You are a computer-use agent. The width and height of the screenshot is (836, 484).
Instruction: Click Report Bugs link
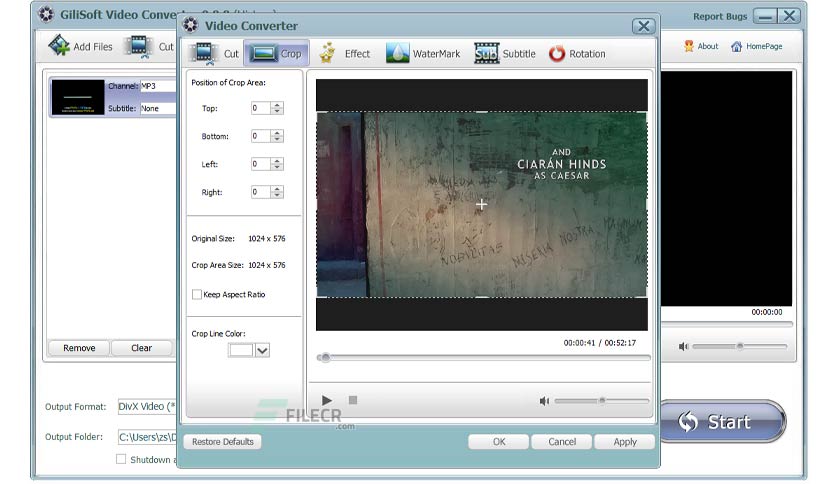tap(720, 17)
